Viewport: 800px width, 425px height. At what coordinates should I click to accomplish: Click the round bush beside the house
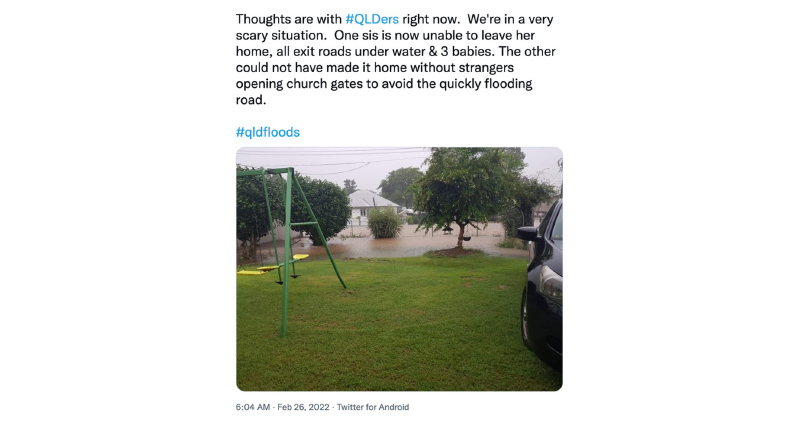pyautogui.click(x=385, y=222)
